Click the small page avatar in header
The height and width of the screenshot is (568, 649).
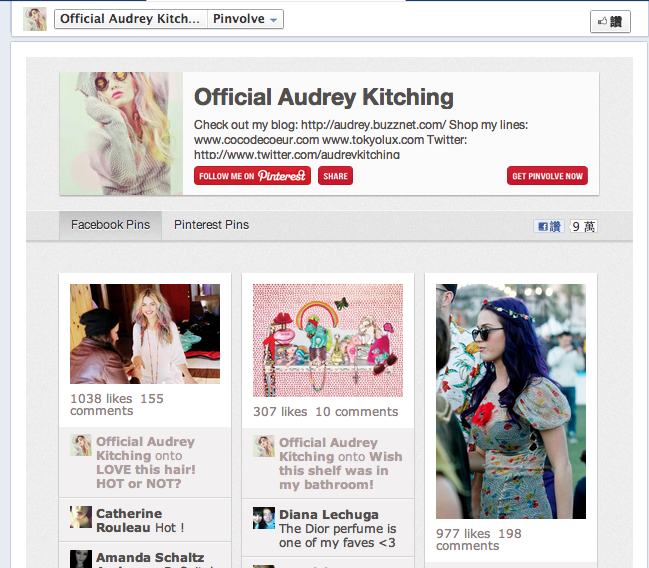point(35,19)
